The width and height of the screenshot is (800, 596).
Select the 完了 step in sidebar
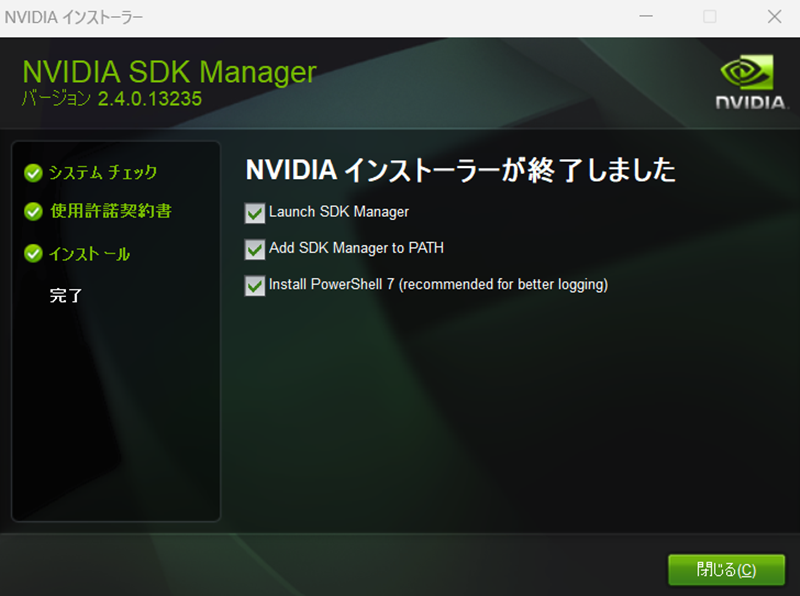click(x=66, y=296)
